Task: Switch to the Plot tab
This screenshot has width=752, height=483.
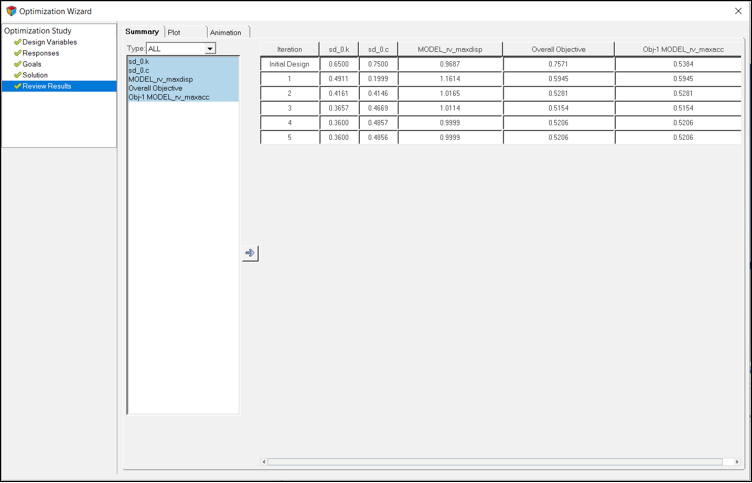Action: (x=175, y=33)
